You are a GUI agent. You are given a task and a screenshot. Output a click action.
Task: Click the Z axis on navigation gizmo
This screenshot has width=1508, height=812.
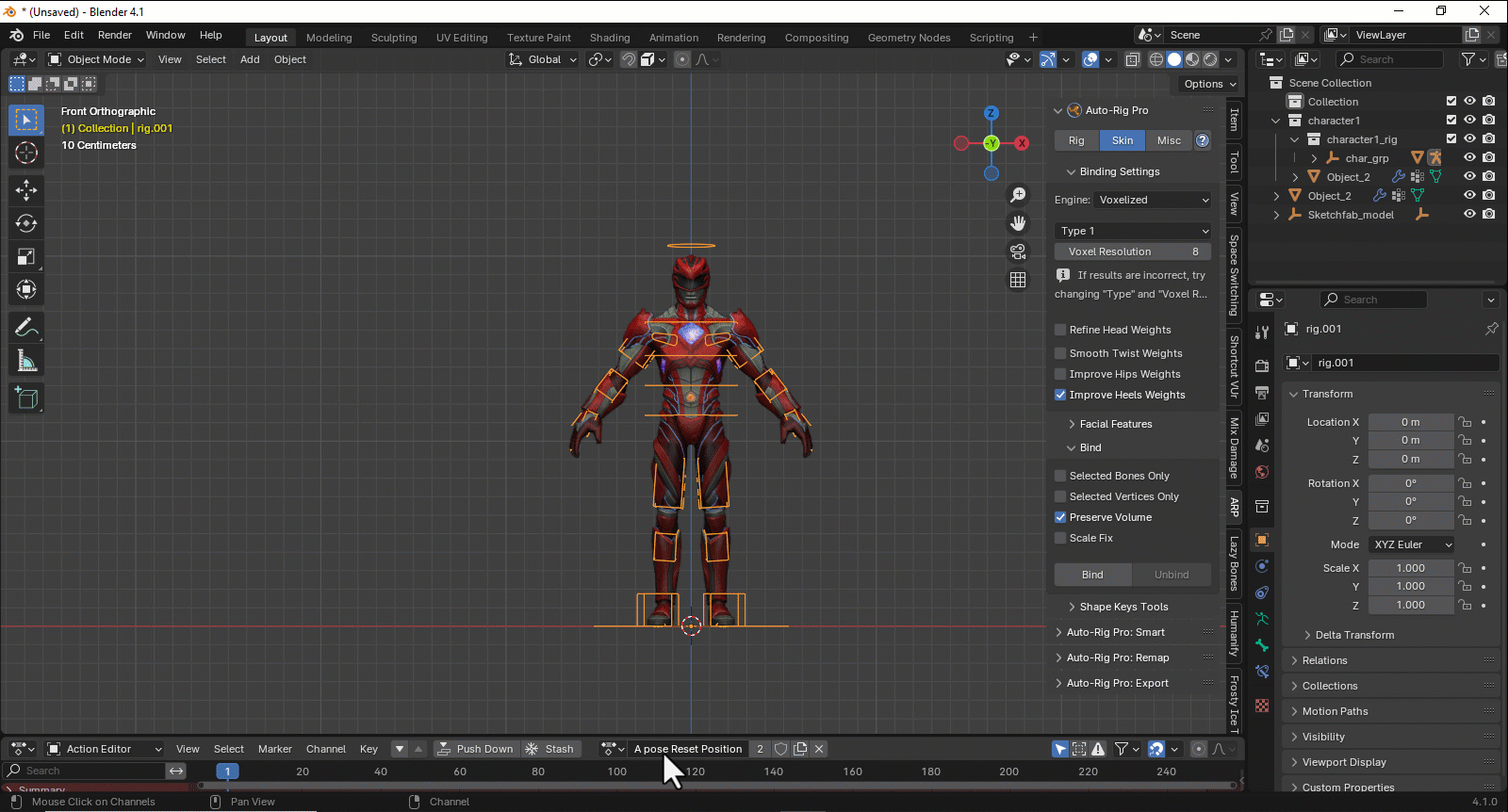point(991,113)
